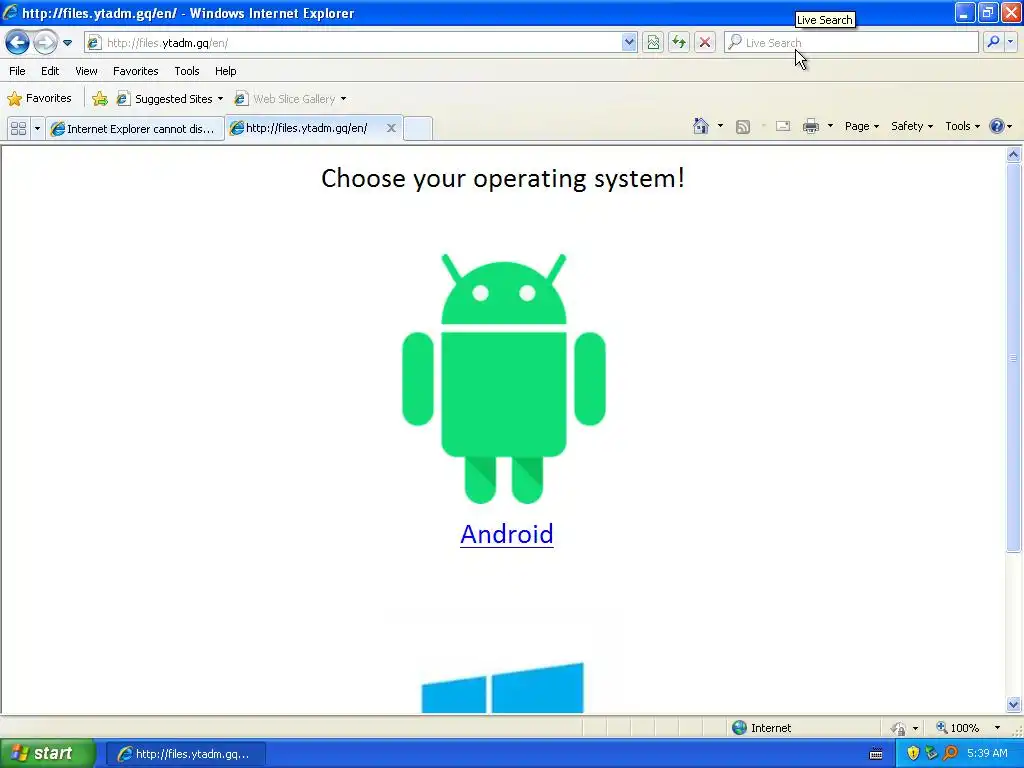The width and height of the screenshot is (1024, 768).
Task: Click the Refresh page icon
Action: click(679, 43)
